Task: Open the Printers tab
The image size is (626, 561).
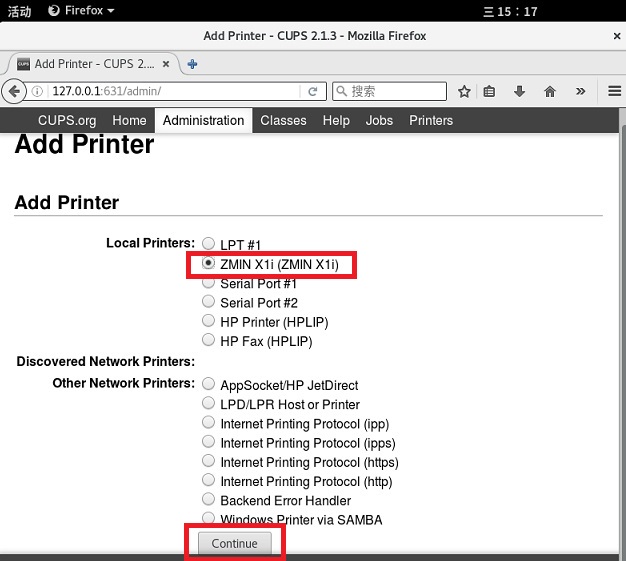Action: (431, 120)
